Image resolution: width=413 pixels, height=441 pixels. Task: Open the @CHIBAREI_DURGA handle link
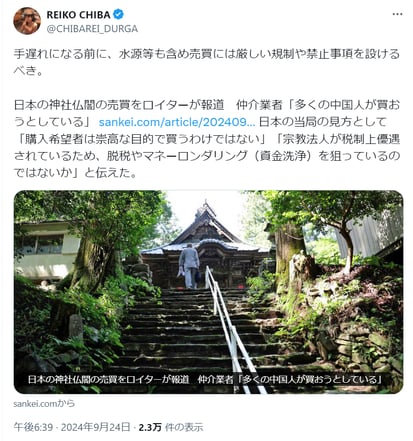92,29
